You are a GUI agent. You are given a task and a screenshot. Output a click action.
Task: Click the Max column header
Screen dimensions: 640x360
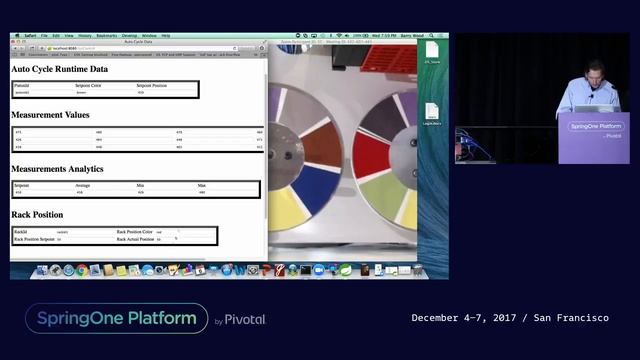coord(202,185)
